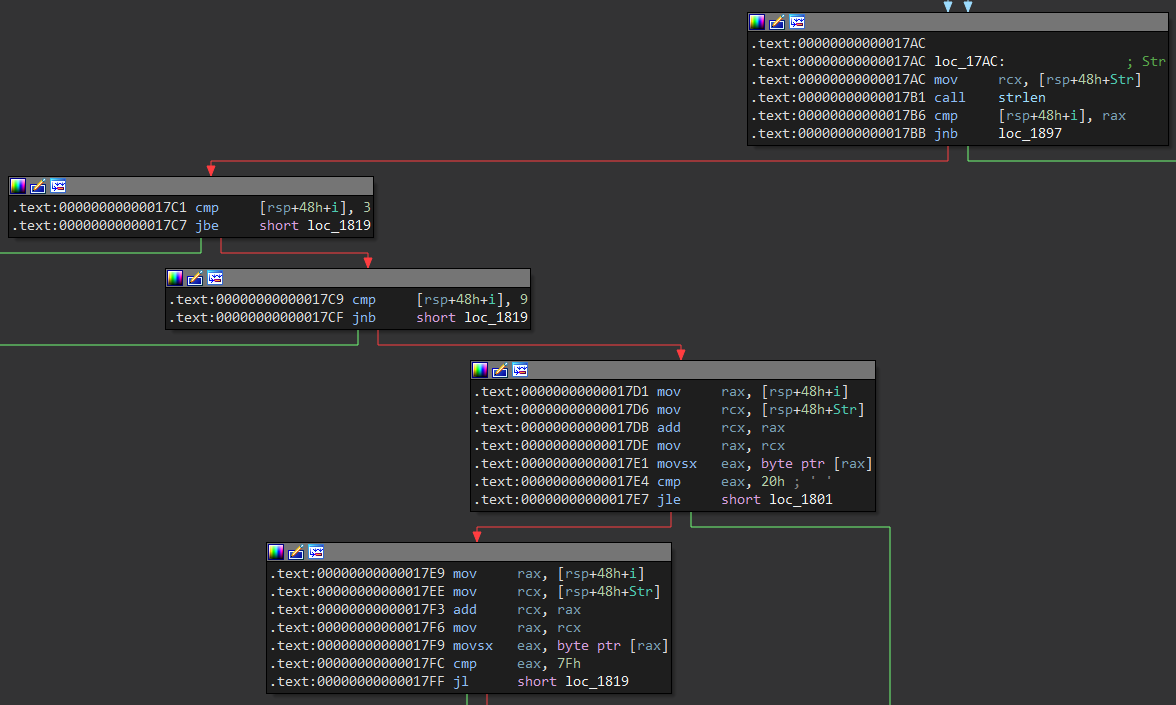This screenshot has height=705, width=1176.
Task: Click the pencil edit icon on the 17D1 block
Action: (500, 370)
